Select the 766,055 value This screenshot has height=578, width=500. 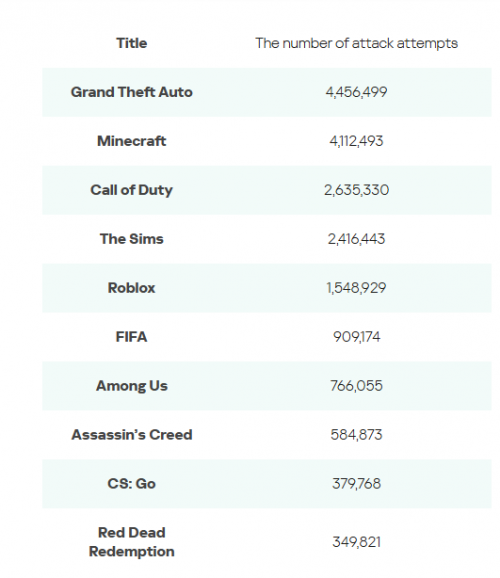point(356,386)
